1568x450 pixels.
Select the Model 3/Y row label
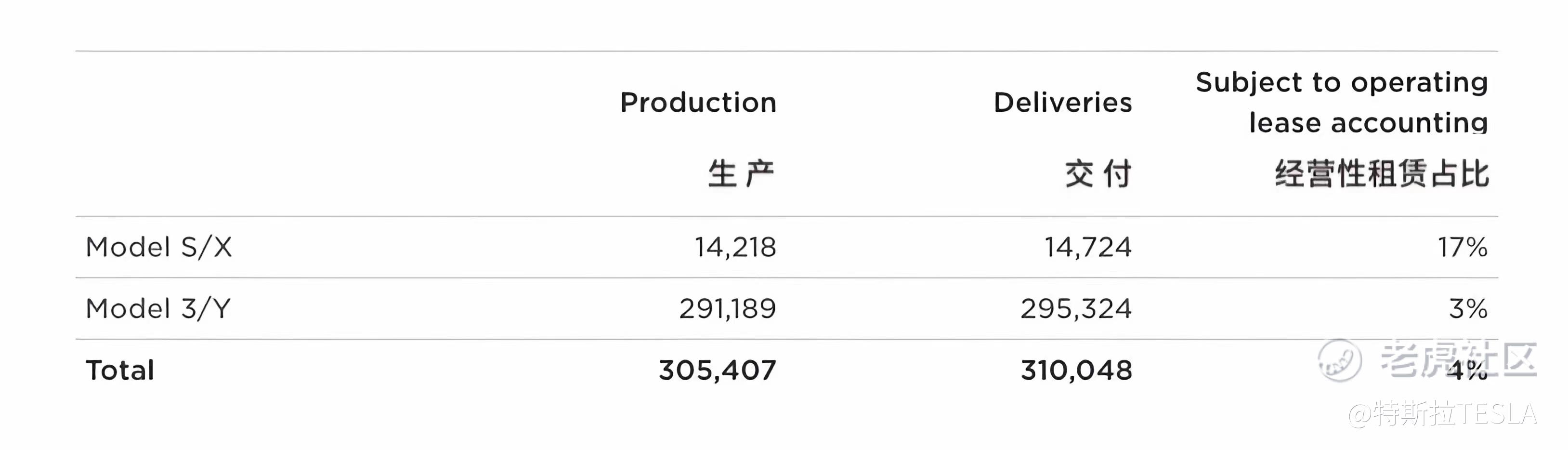[x=158, y=309]
